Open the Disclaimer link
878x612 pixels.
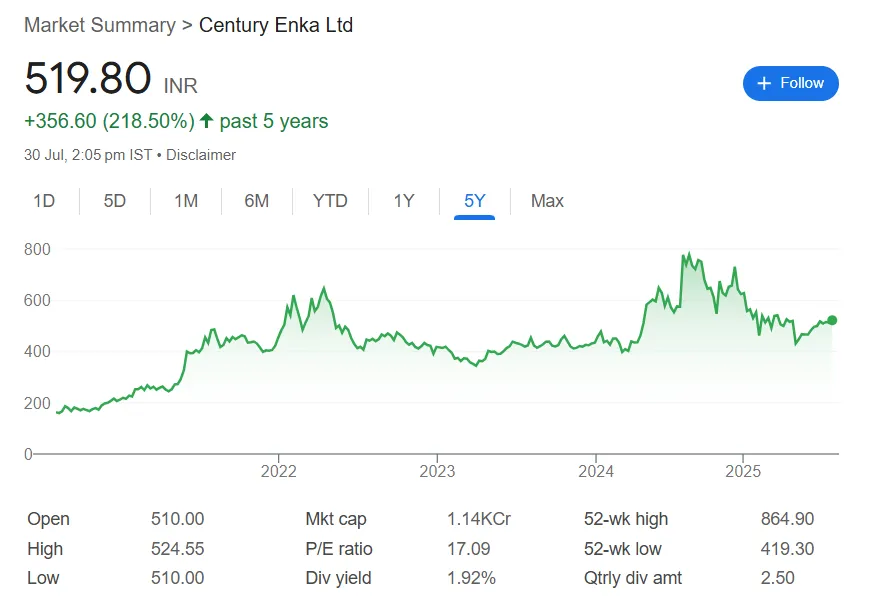(201, 155)
